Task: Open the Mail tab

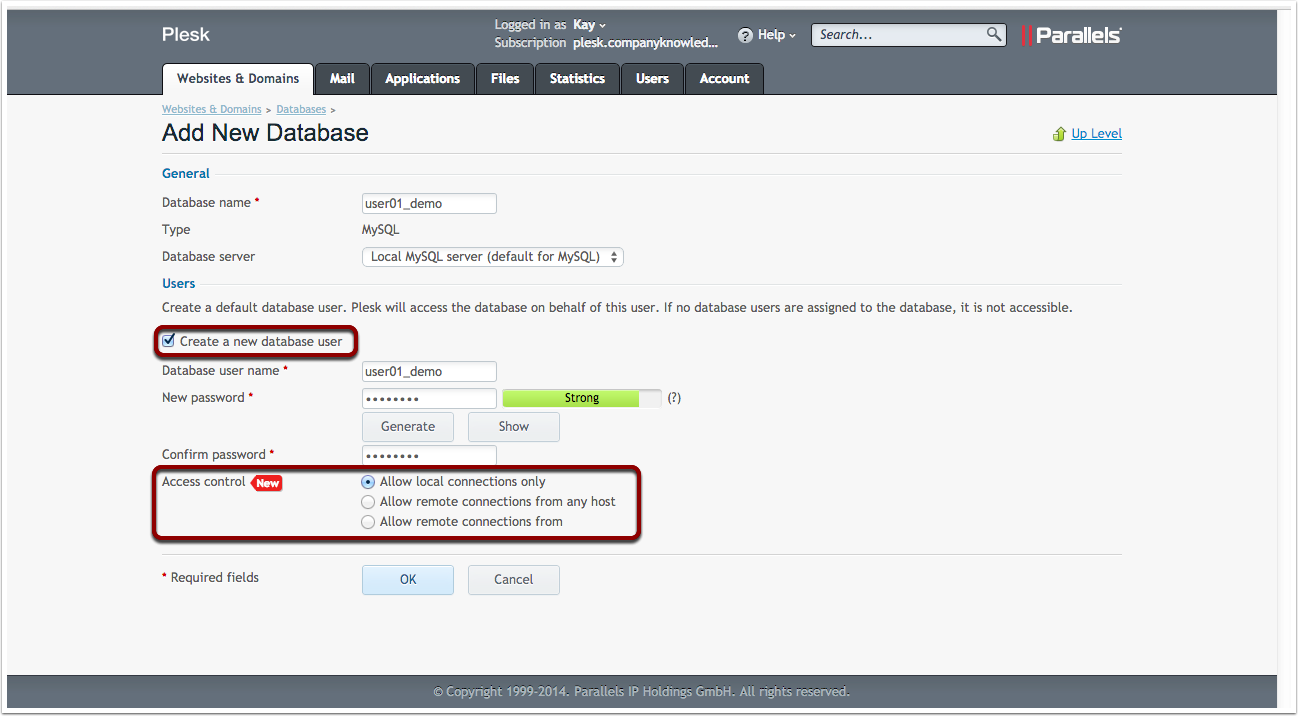Action: point(342,79)
